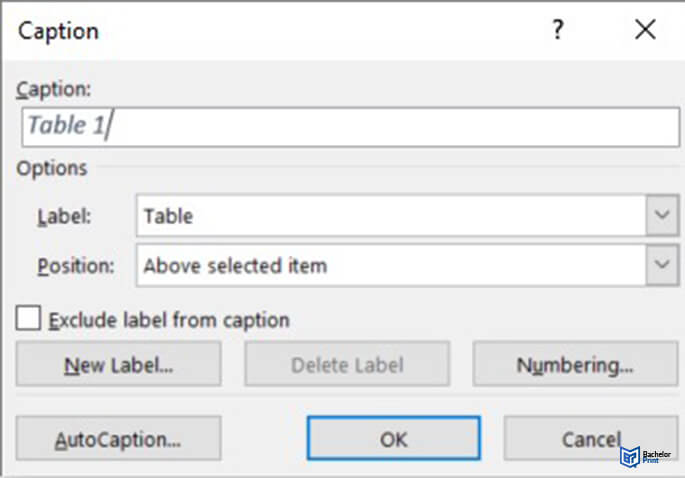Click inside the Caption text field
The width and height of the screenshot is (685, 478).
coord(351,127)
